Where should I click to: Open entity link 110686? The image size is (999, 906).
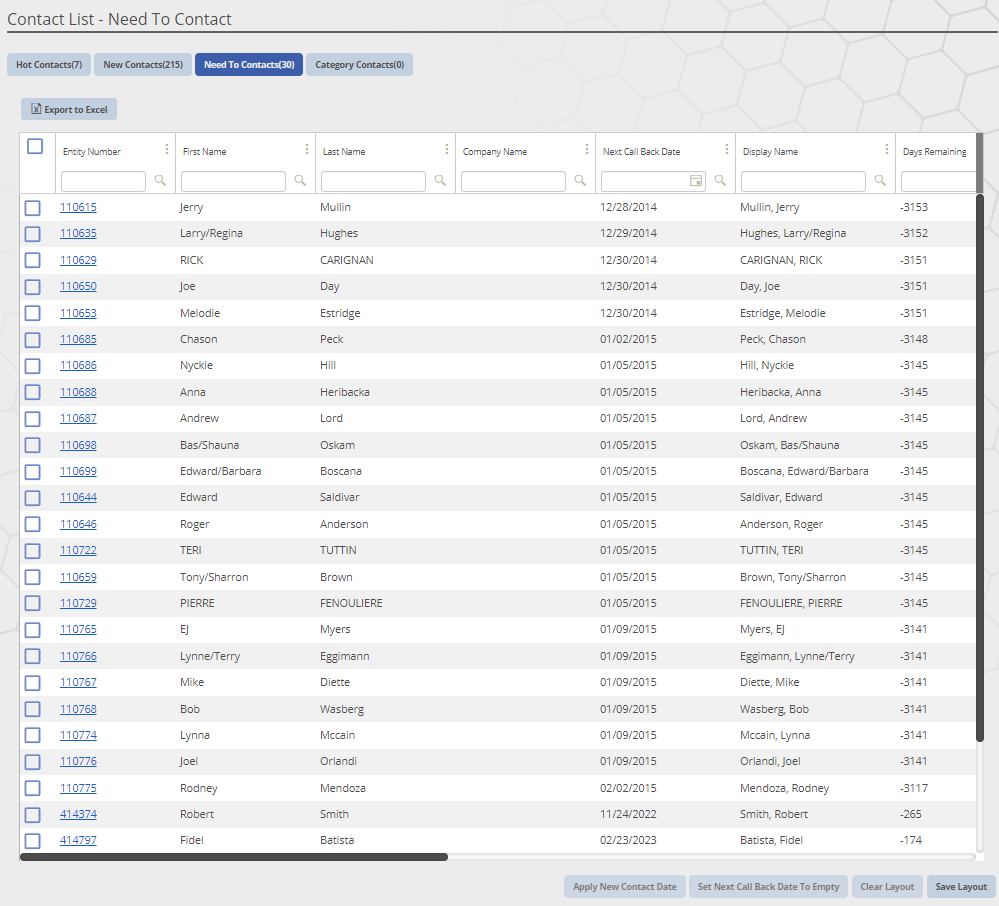coord(78,365)
